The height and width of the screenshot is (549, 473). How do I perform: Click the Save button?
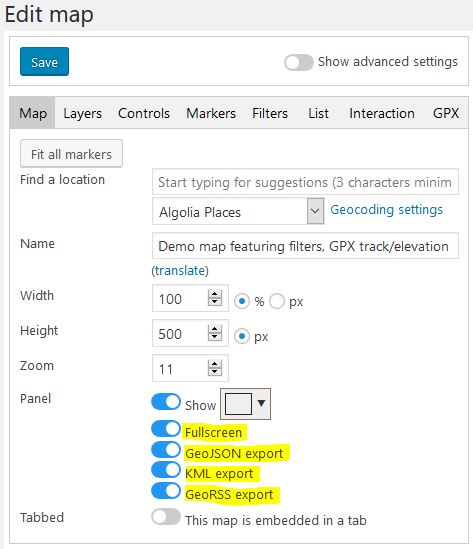44,62
